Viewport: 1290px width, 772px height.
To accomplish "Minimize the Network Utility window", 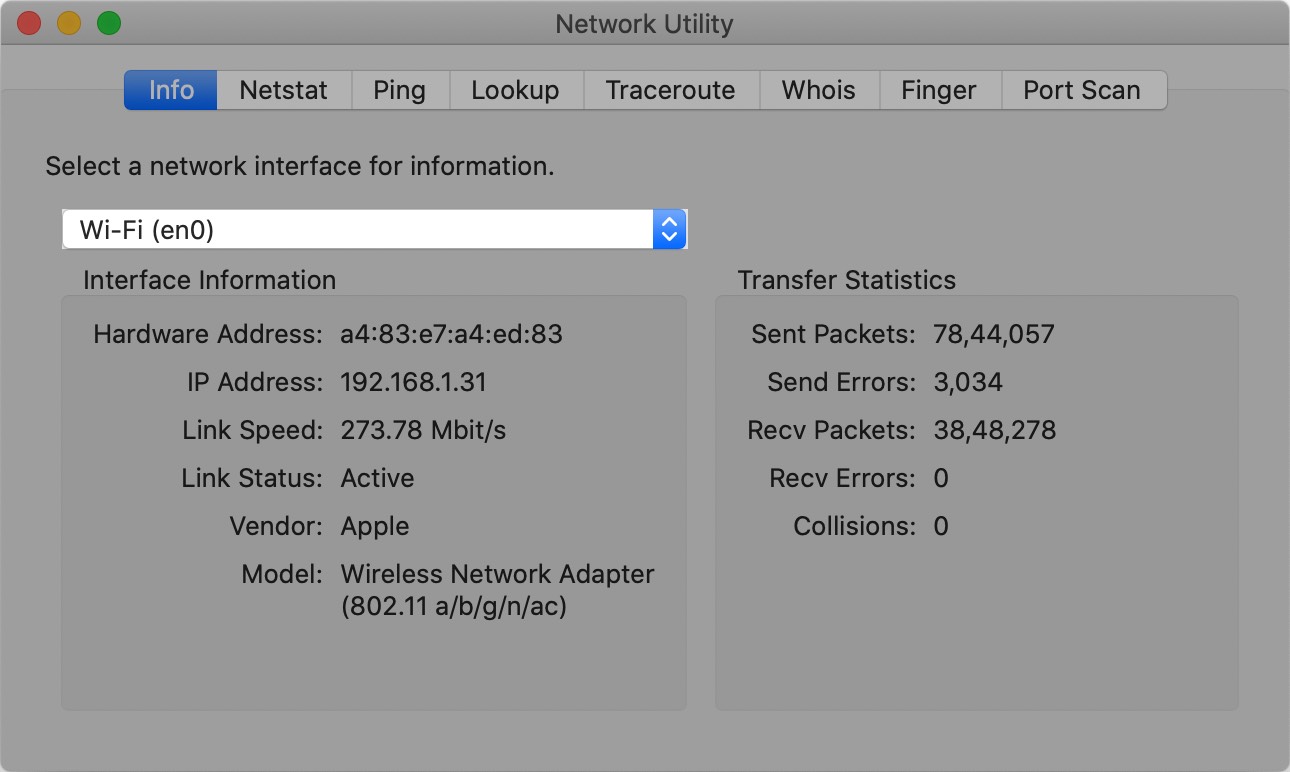I will (x=68, y=22).
